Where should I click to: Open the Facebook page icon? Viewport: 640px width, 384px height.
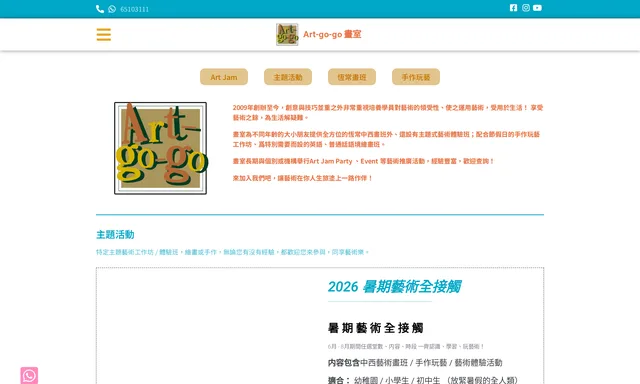tap(513, 8)
